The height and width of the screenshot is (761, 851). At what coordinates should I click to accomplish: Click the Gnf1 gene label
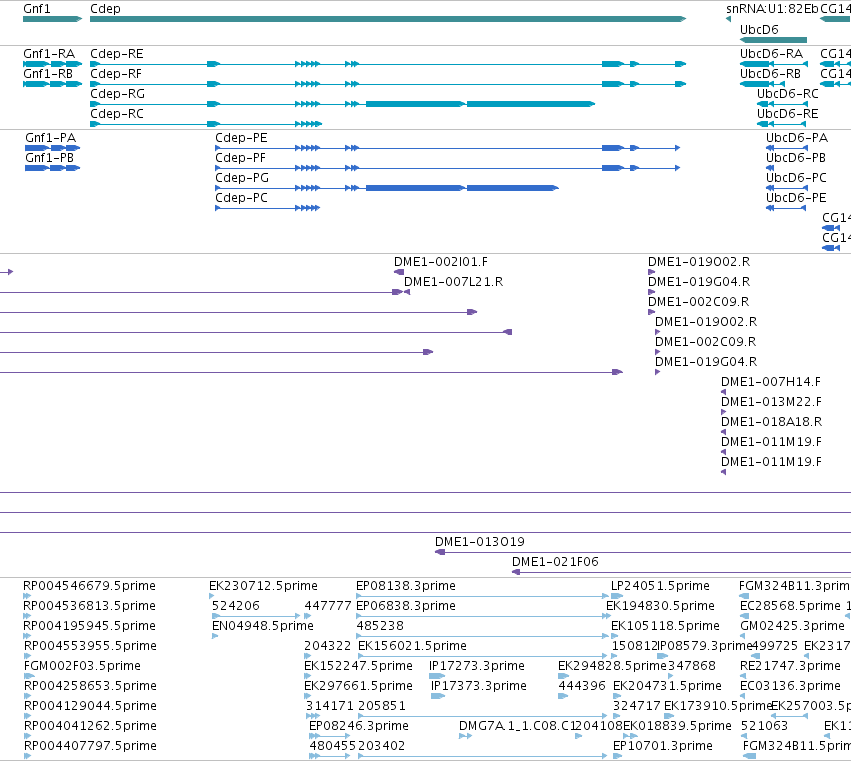(36, 9)
